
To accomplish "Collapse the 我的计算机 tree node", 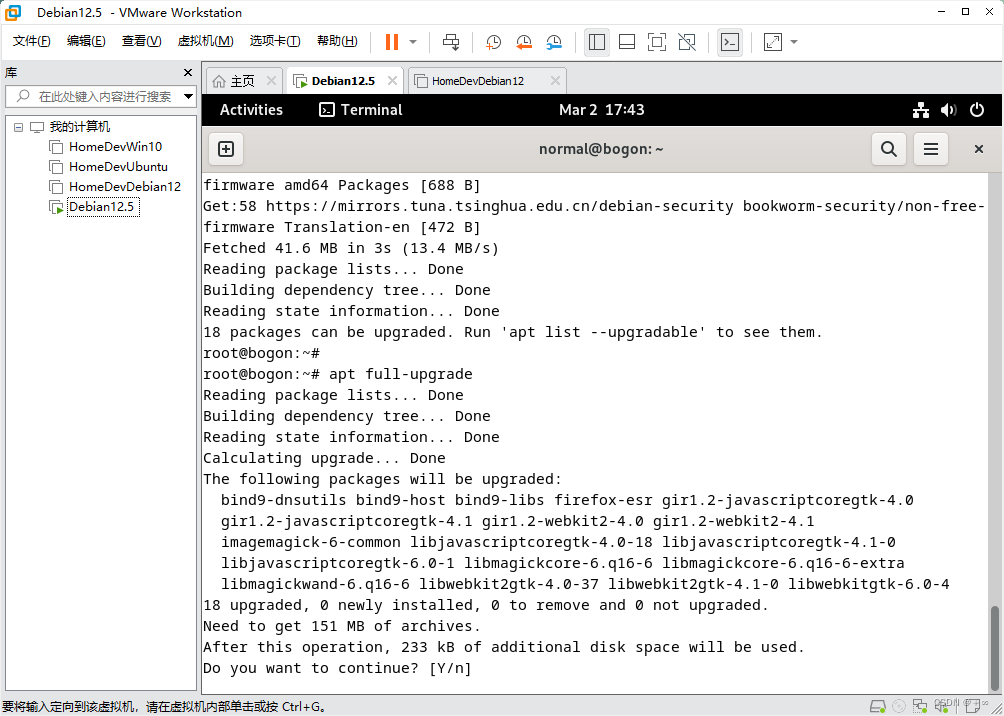I will [17, 126].
